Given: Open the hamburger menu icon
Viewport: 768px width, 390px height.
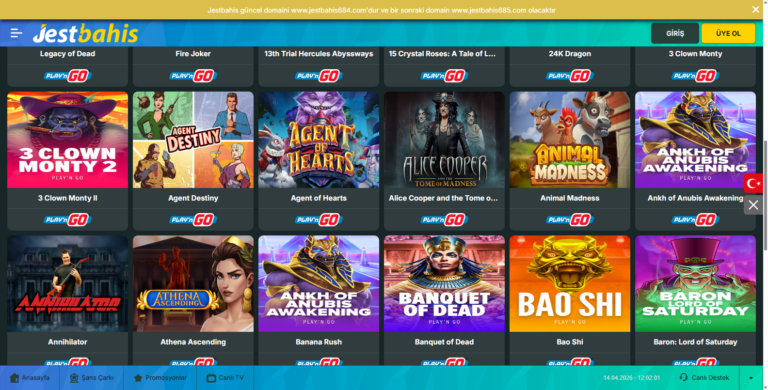Looking at the screenshot, I should 16,33.
